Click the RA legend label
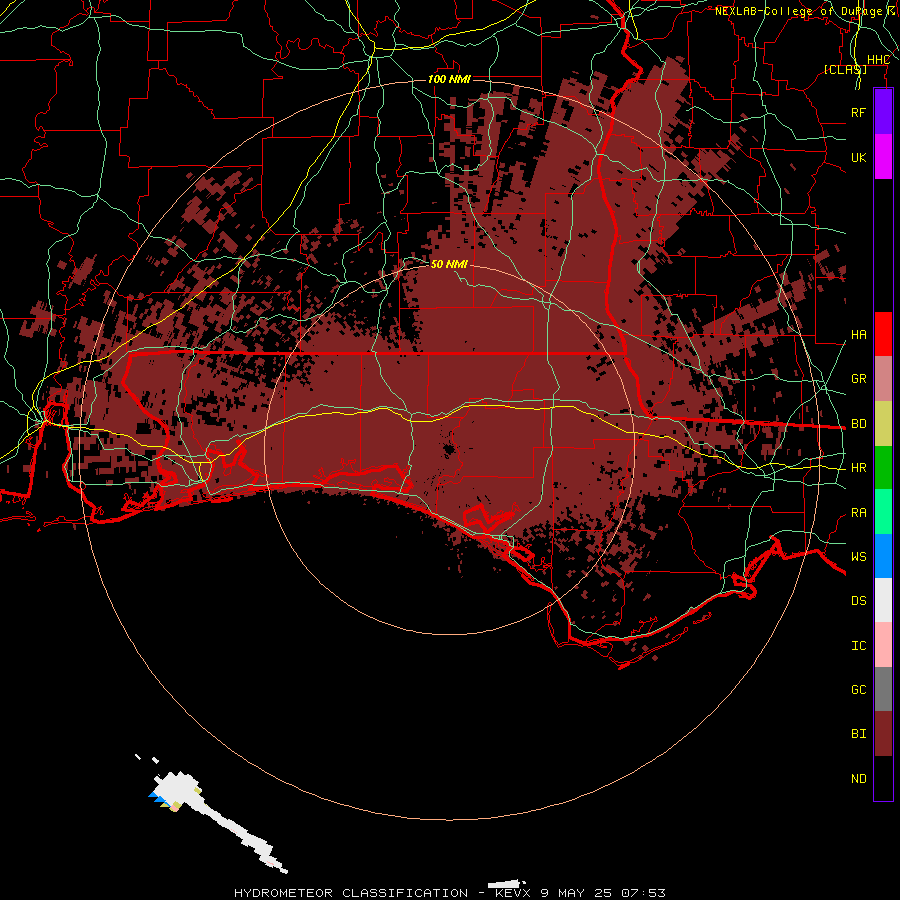 coord(859,513)
